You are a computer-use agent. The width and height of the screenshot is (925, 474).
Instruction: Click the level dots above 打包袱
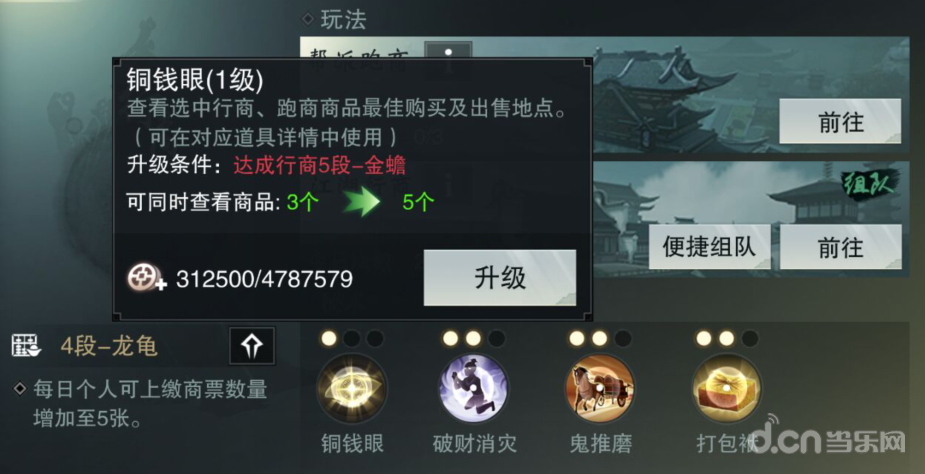727,338
